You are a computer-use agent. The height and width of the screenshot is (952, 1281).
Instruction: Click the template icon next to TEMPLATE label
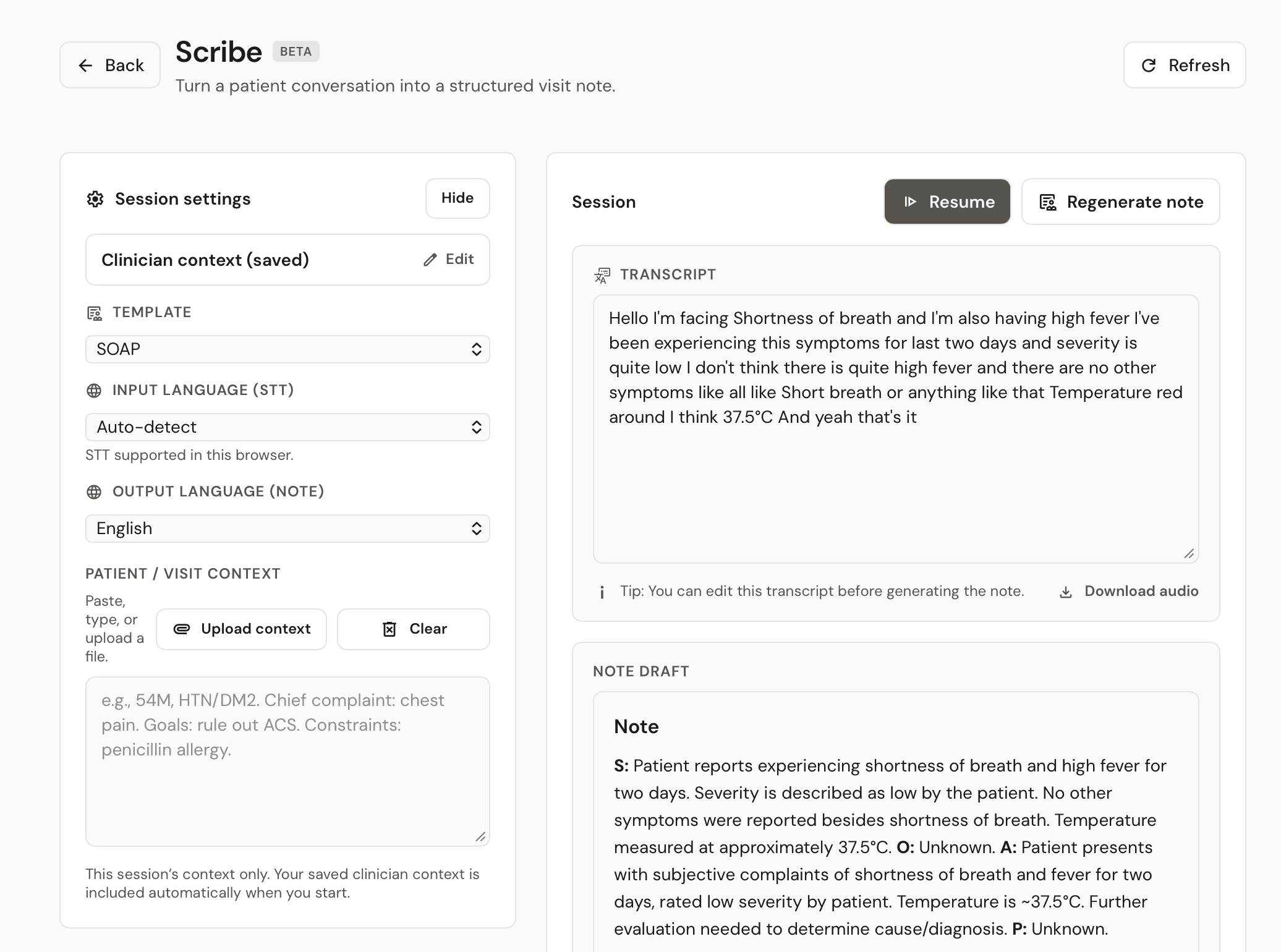(95, 313)
